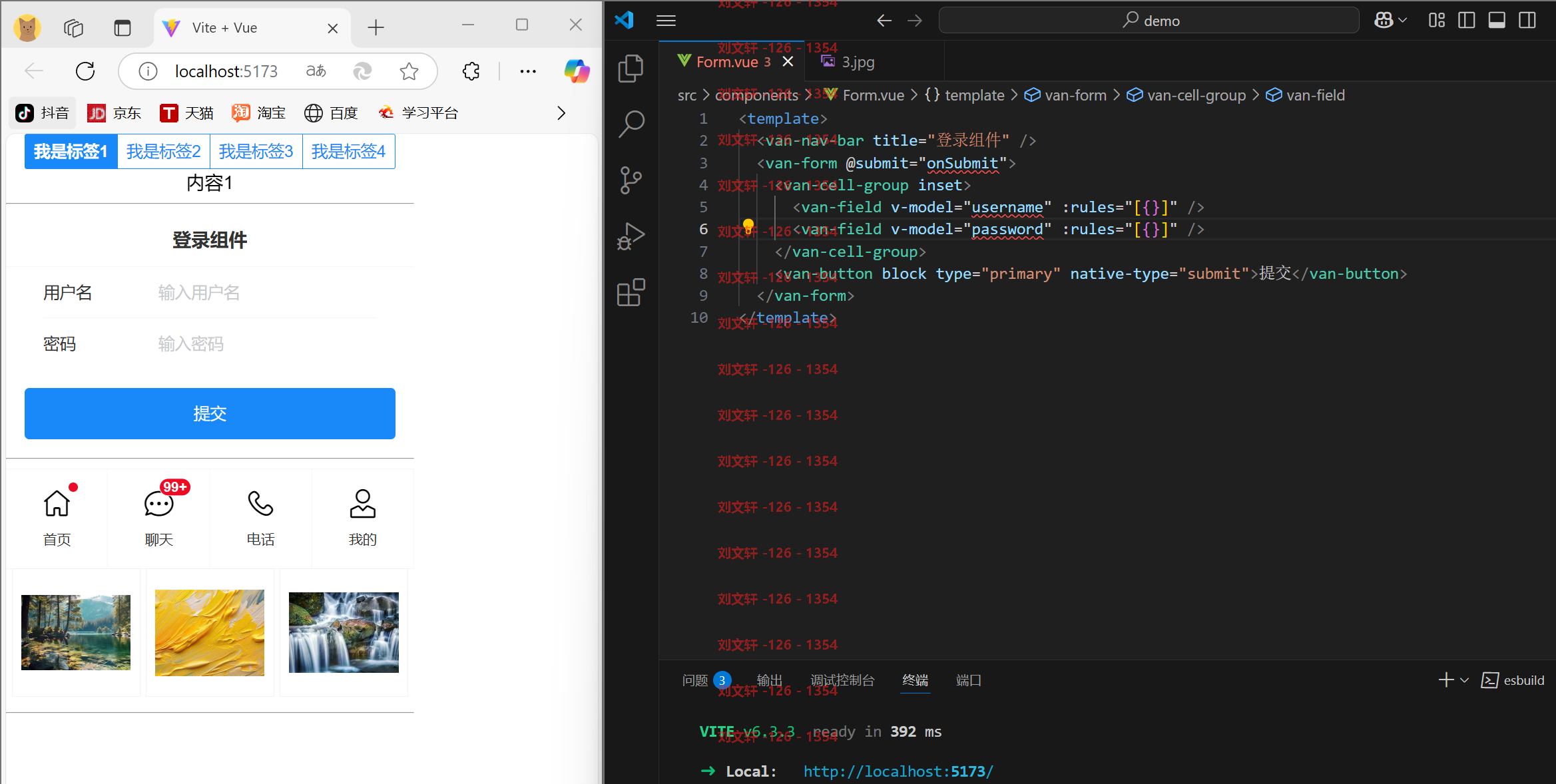Refresh the browser page
Screen dimensions: 1556x784
(85, 71)
